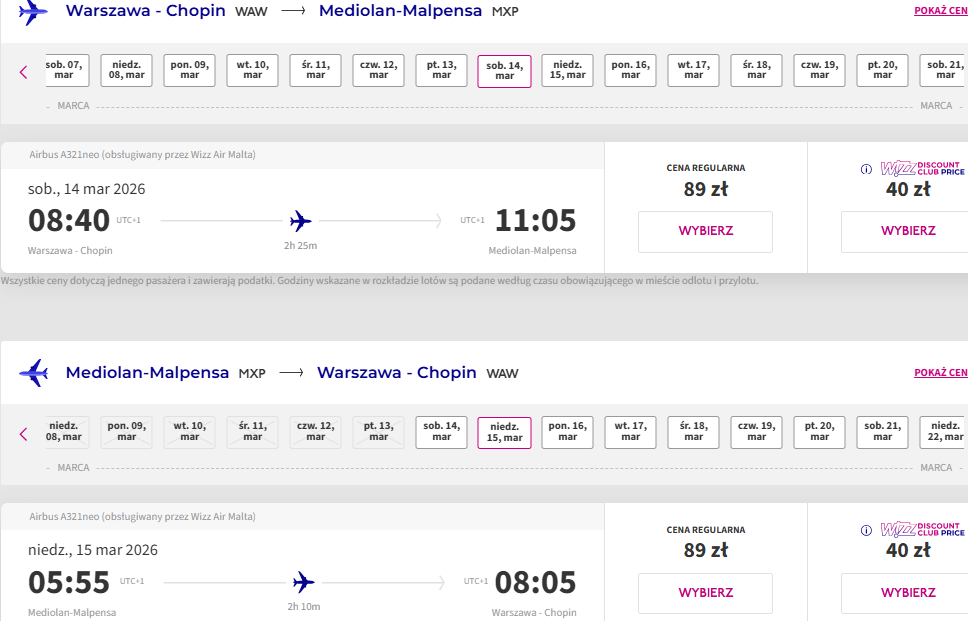Select outbound date niedz. 15, mar
The width and height of the screenshot is (968, 621).
click(567, 70)
